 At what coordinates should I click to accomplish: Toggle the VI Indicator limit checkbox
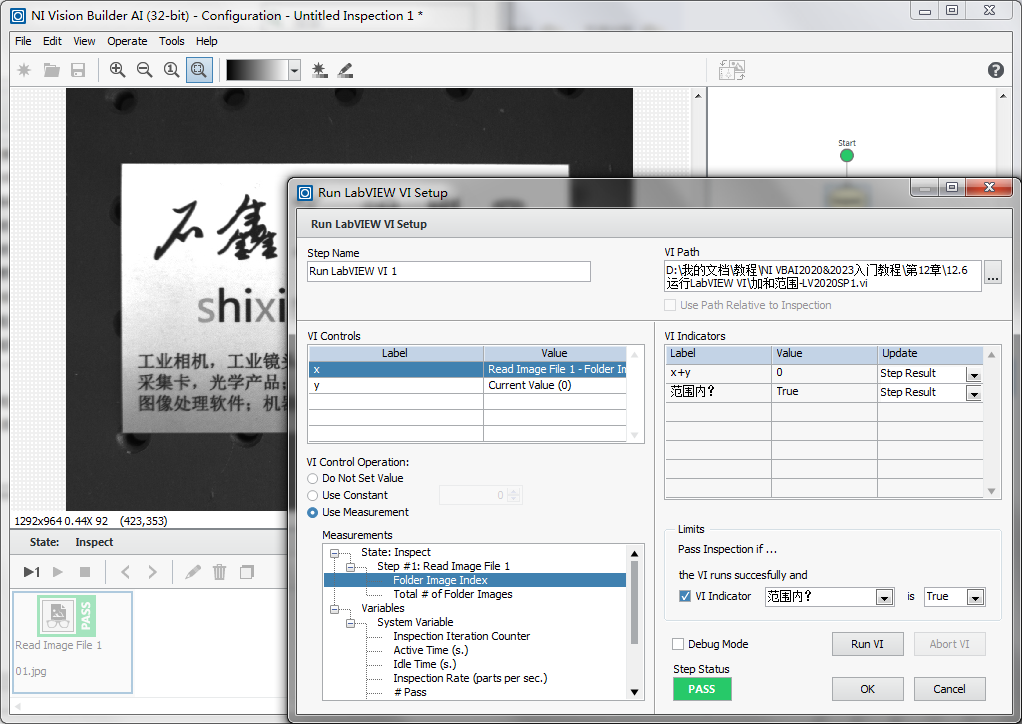point(685,596)
